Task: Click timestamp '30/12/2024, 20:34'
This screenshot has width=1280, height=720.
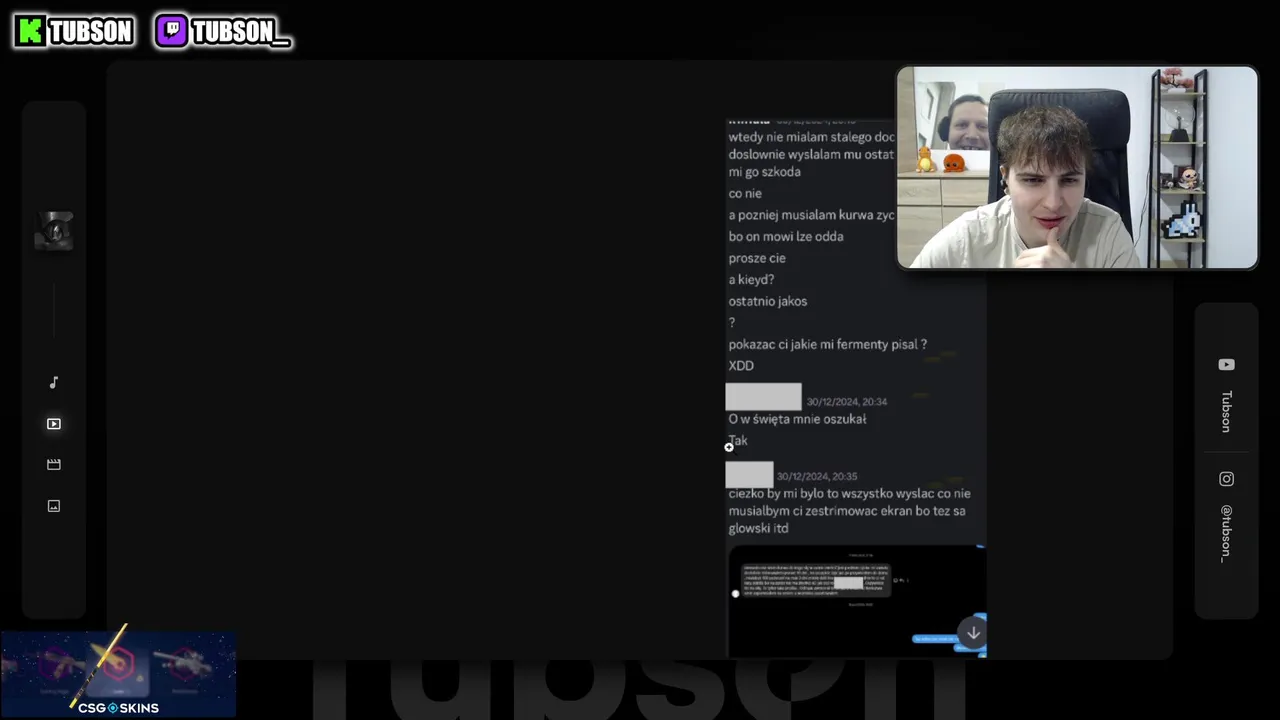Action: pyautogui.click(x=847, y=402)
